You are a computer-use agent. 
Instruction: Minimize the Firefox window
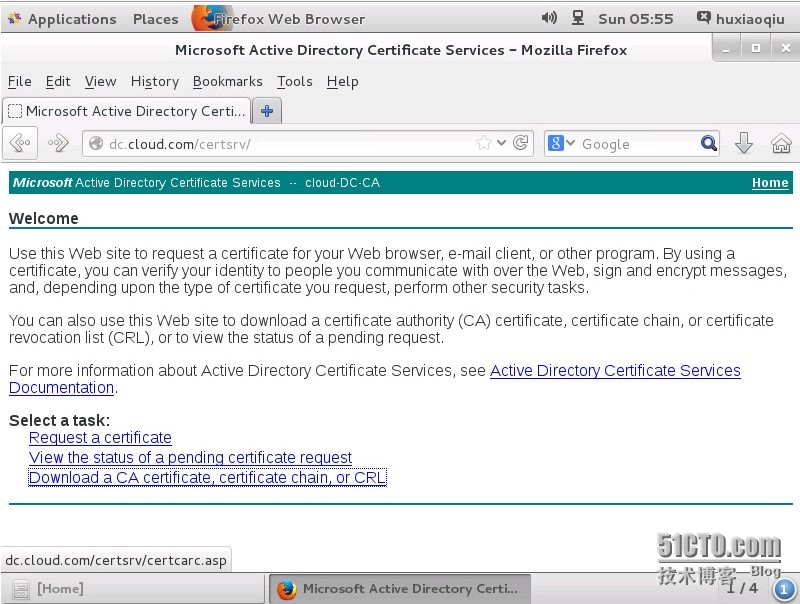726,48
